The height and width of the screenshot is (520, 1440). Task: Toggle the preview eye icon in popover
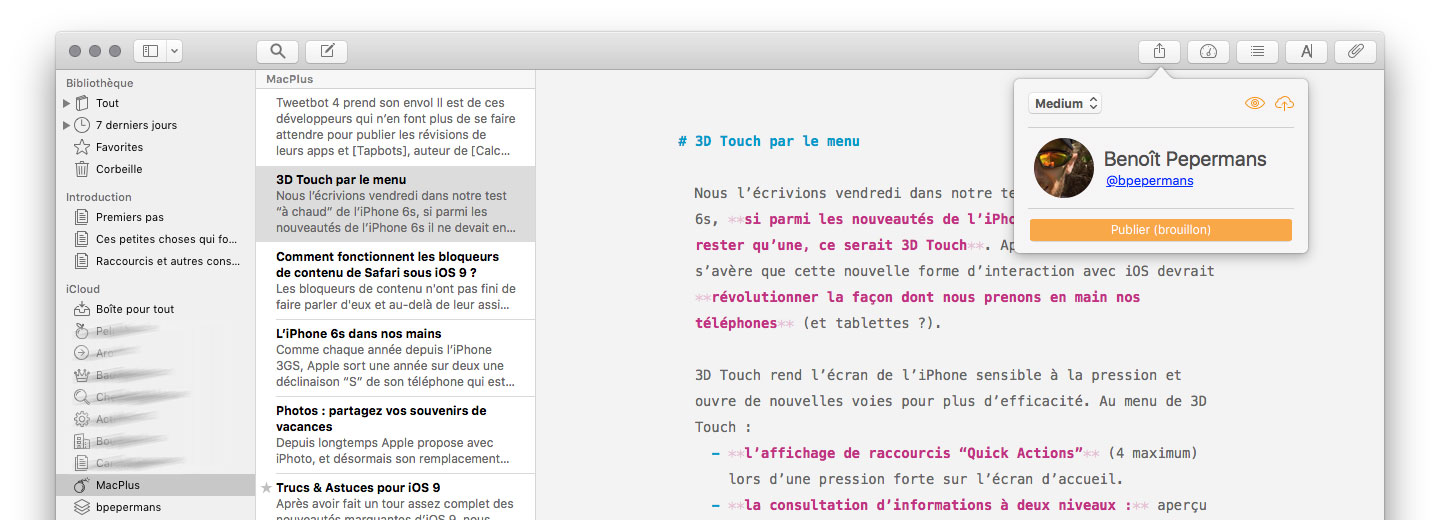(x=1255, y=104)
